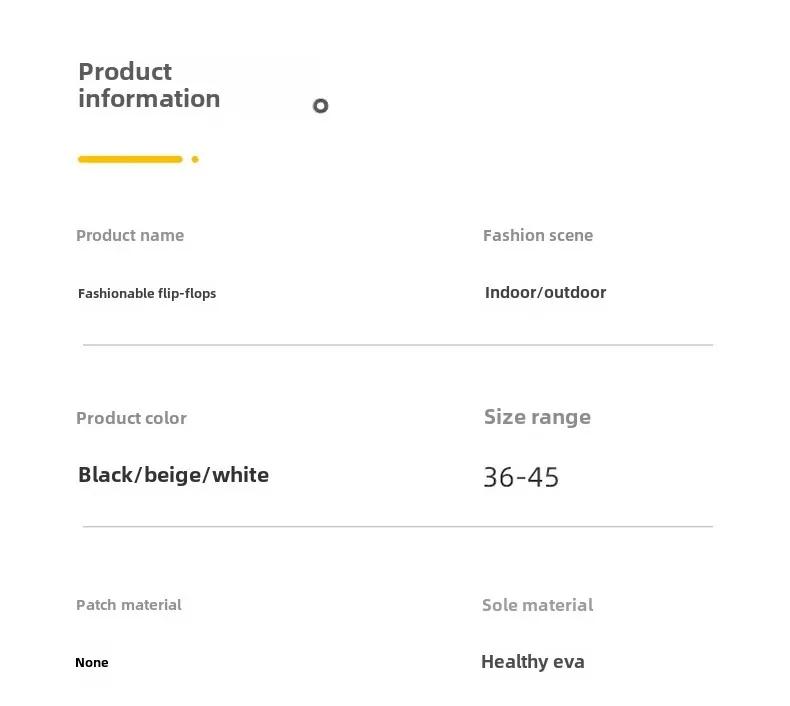Click the Product information heading

(149, 85)
